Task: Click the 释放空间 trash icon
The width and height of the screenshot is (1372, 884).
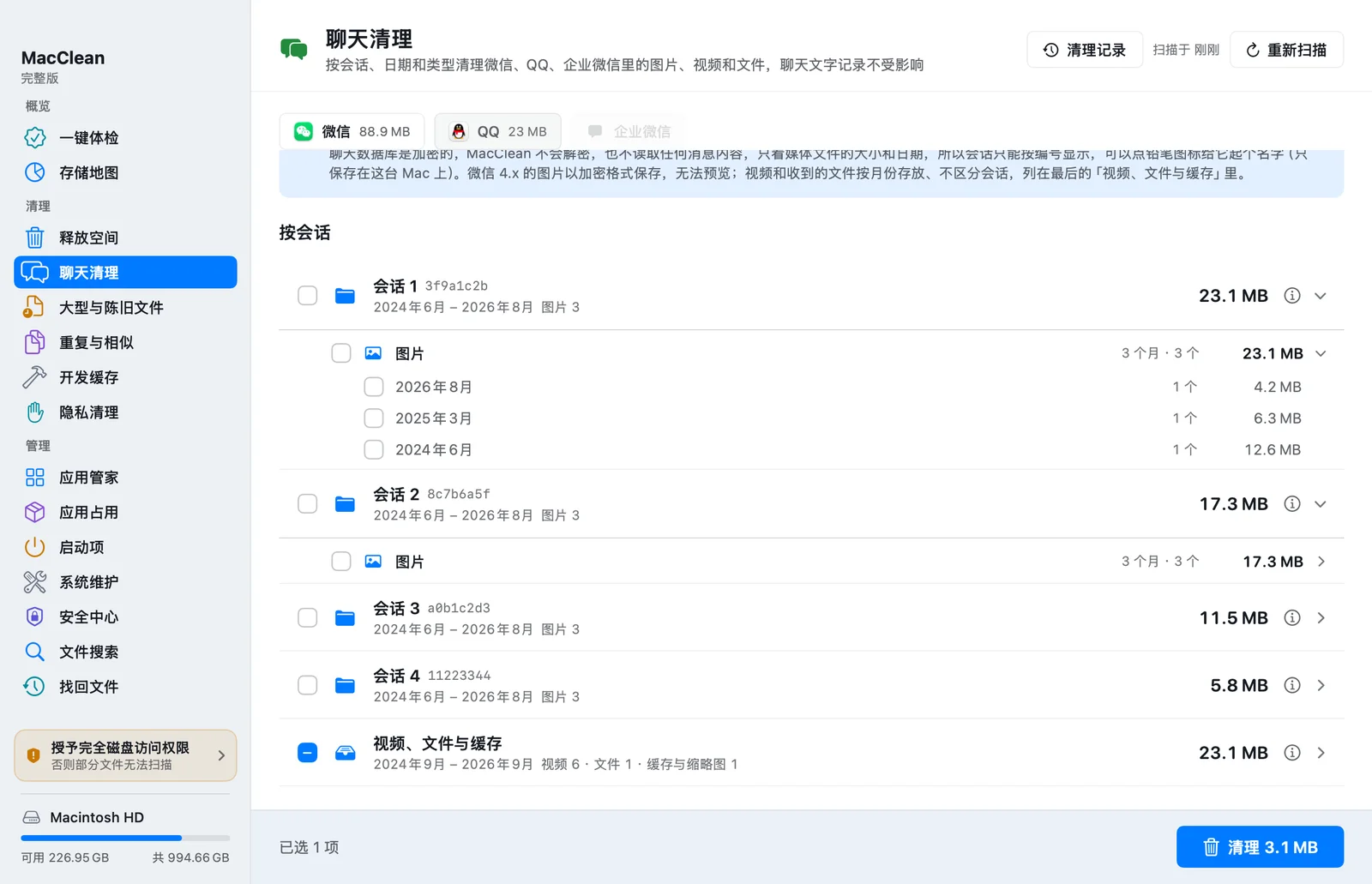Action: [35, 238]
